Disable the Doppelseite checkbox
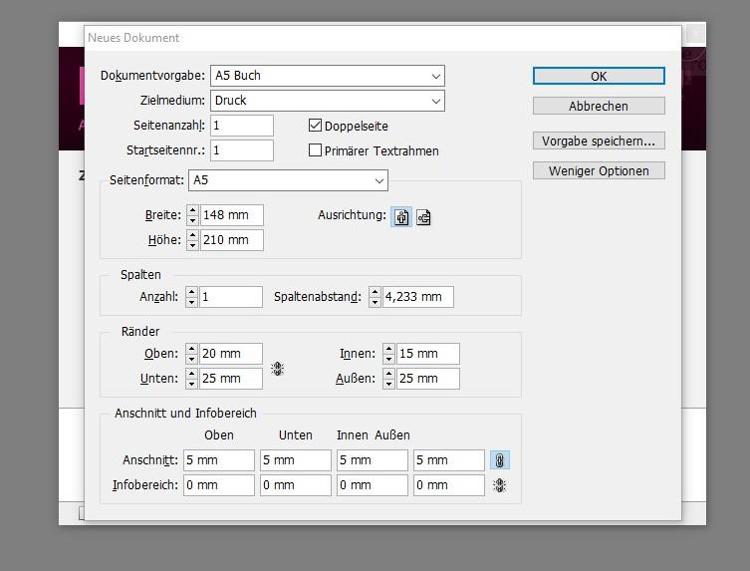Screen dimensions: 750x571 pyautogui.click(x=316, y=126)
